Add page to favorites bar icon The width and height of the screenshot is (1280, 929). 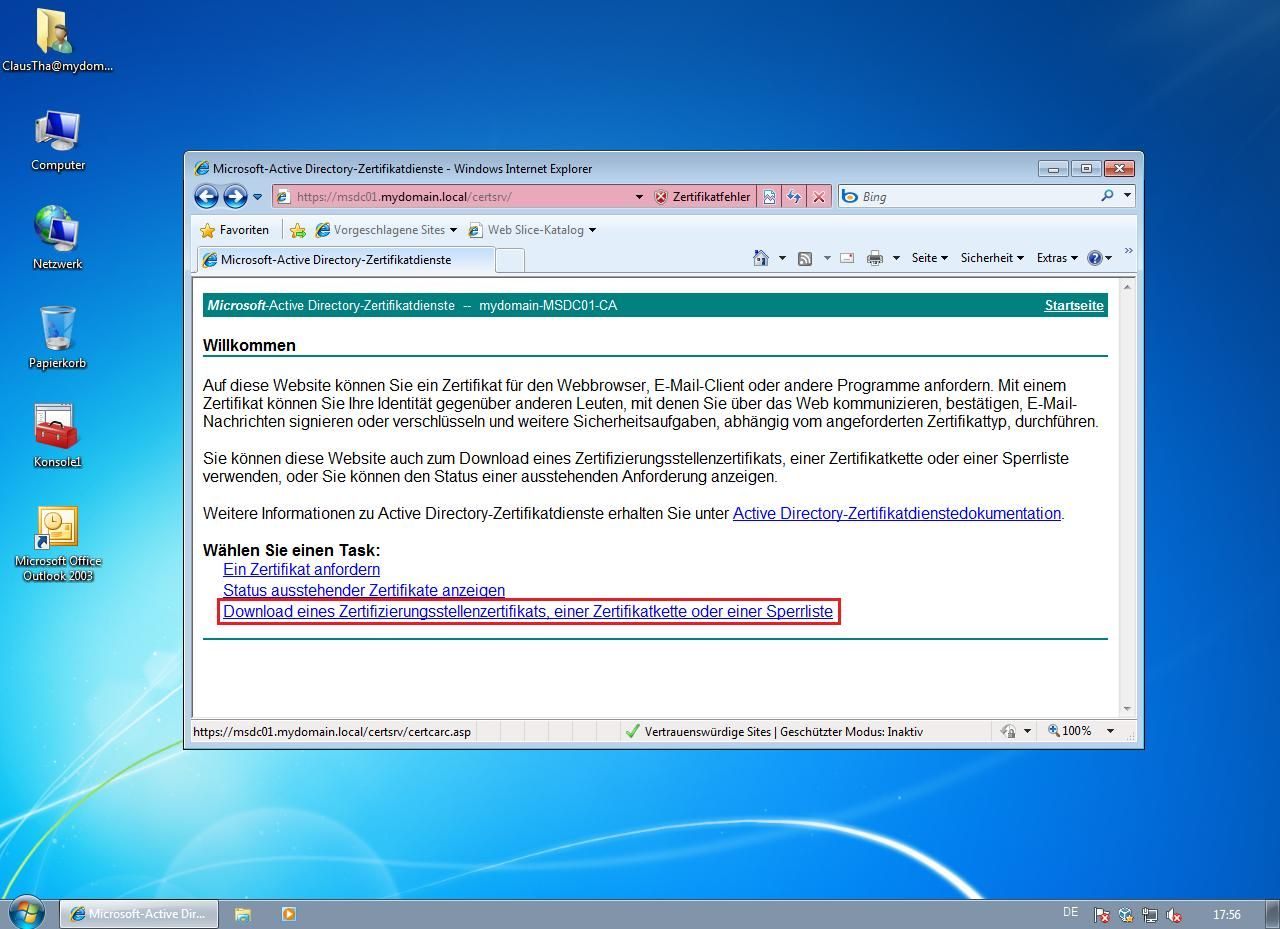tap(298, 230)
